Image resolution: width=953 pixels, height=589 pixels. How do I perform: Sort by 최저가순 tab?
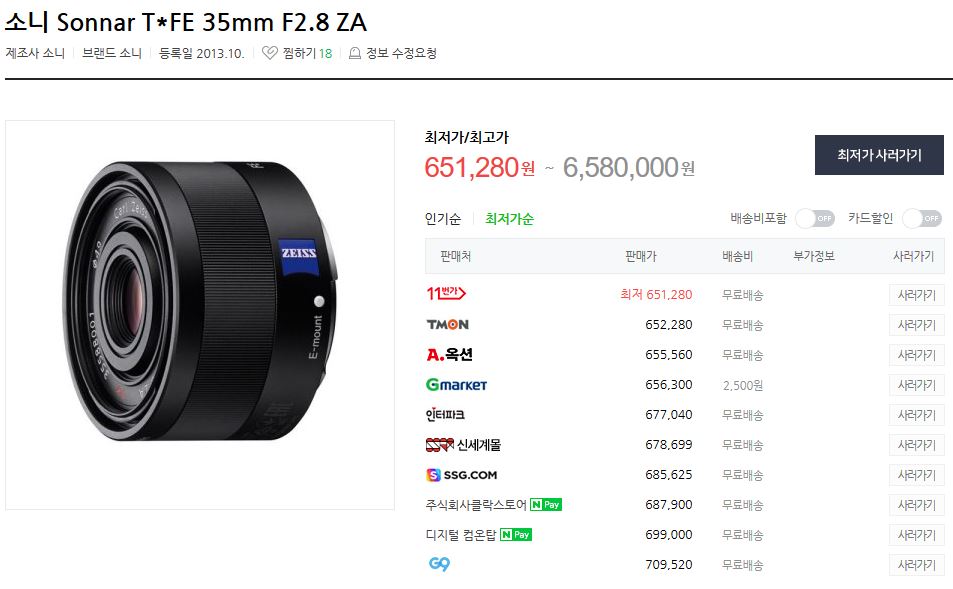(x=509, y=219)
